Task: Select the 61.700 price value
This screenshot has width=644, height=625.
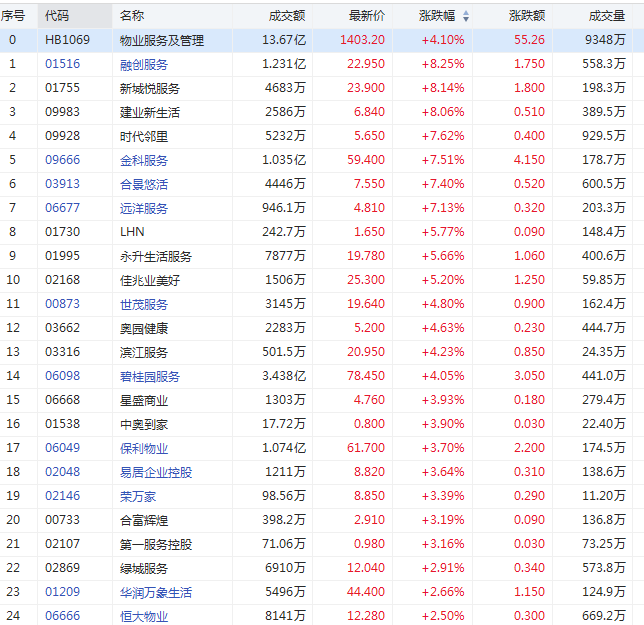Action: (366, 448)
